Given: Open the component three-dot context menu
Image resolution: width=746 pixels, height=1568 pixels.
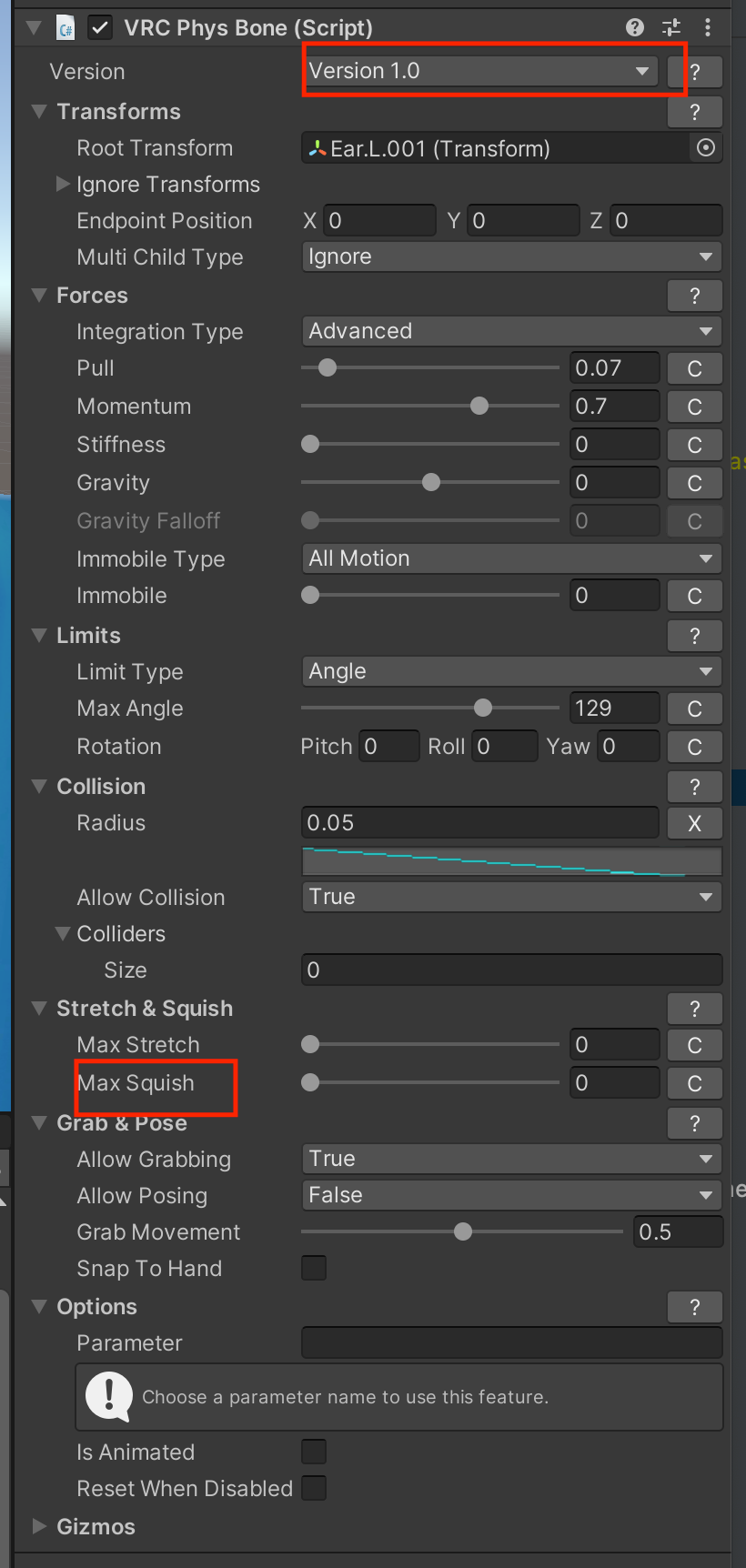Looking at the screenshot, I should [707, 27].
